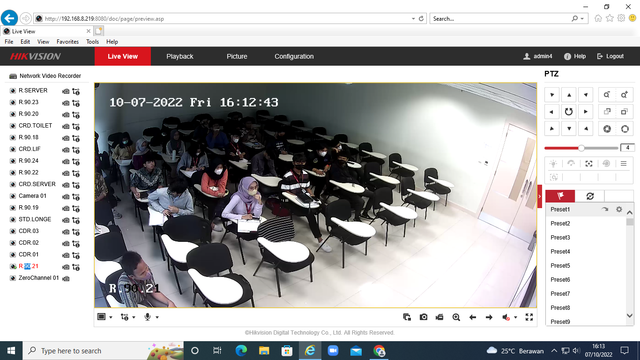
Task: Open stream type selector for R.90.24
Action: pos(76,162)
